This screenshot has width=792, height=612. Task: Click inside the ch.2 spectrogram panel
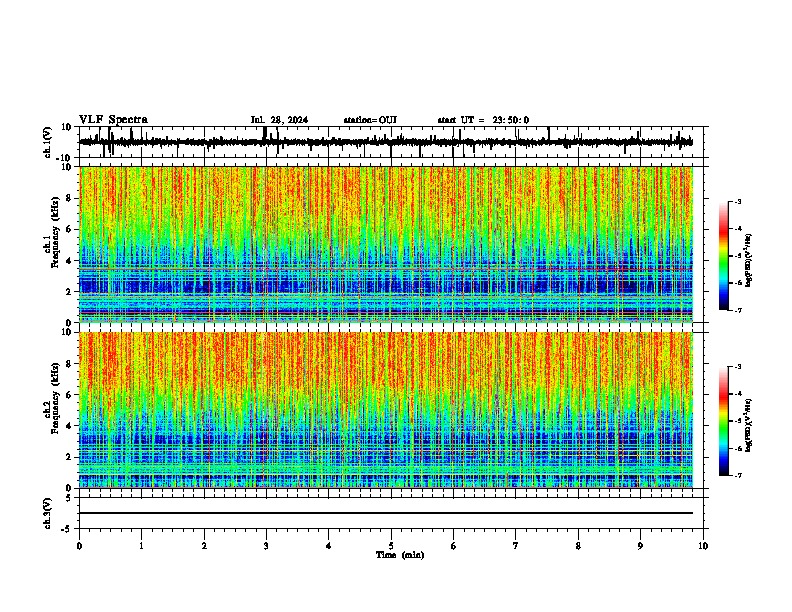pos(385,410)
